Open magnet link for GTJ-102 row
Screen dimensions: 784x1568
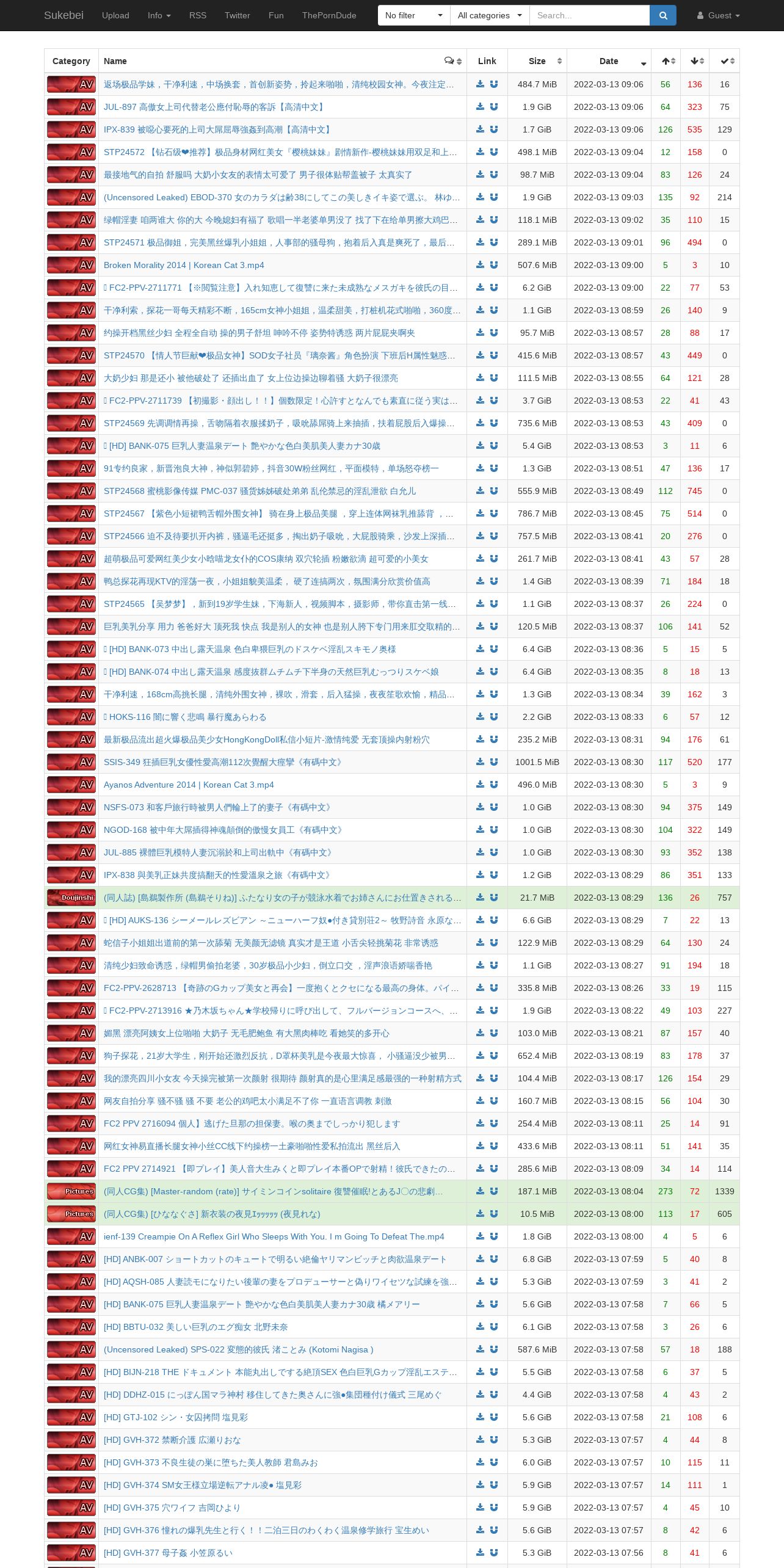(494, 1417)
